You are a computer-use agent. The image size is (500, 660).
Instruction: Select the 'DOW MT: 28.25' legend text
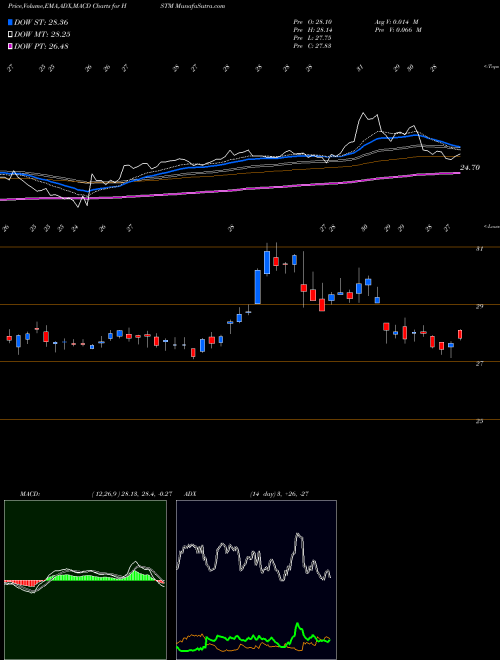coord(42,35)
